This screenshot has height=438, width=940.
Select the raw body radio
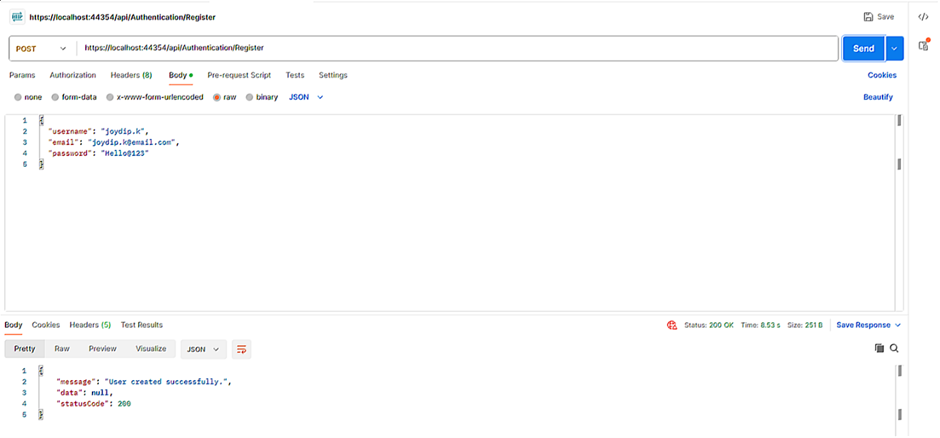pyautogui.click(x=217, y=97)
